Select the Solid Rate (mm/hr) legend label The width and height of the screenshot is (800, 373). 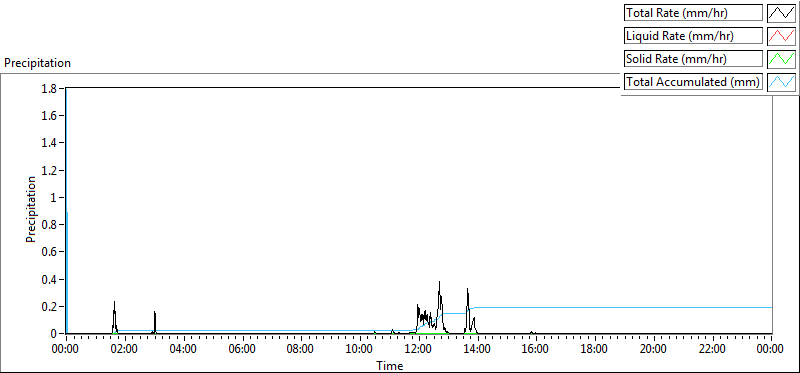coord(693,59)
